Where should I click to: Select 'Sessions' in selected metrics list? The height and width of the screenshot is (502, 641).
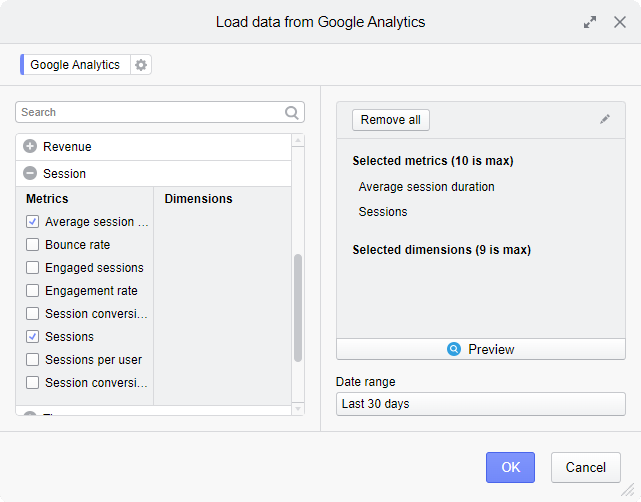pyautogui.click(x=383, y=212)
